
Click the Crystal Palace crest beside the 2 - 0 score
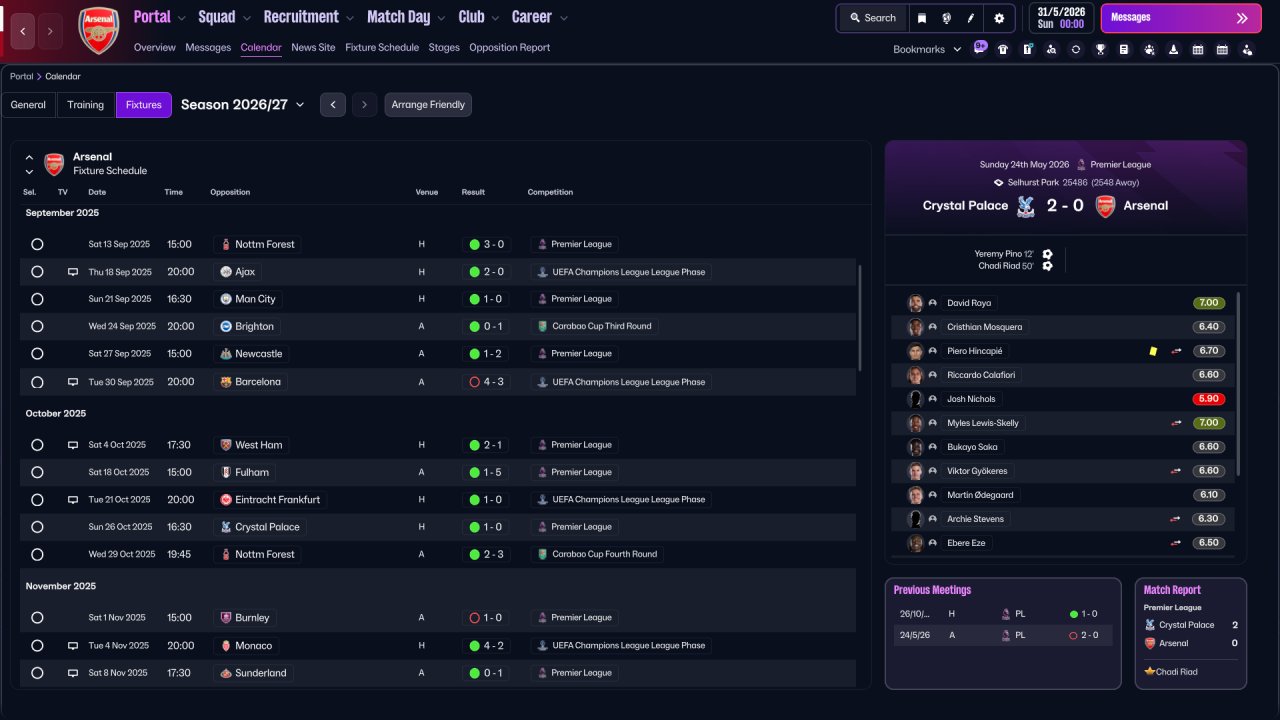[1025, 206]
